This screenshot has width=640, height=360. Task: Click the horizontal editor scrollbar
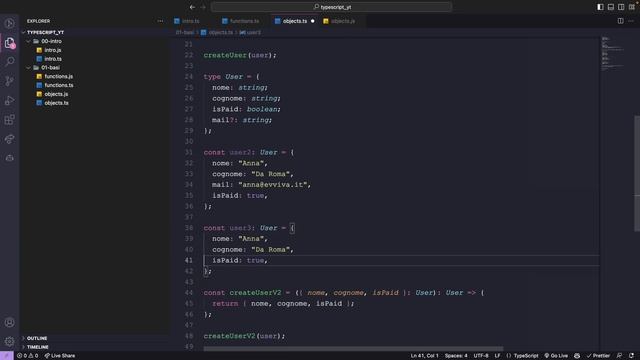[353, 349]
